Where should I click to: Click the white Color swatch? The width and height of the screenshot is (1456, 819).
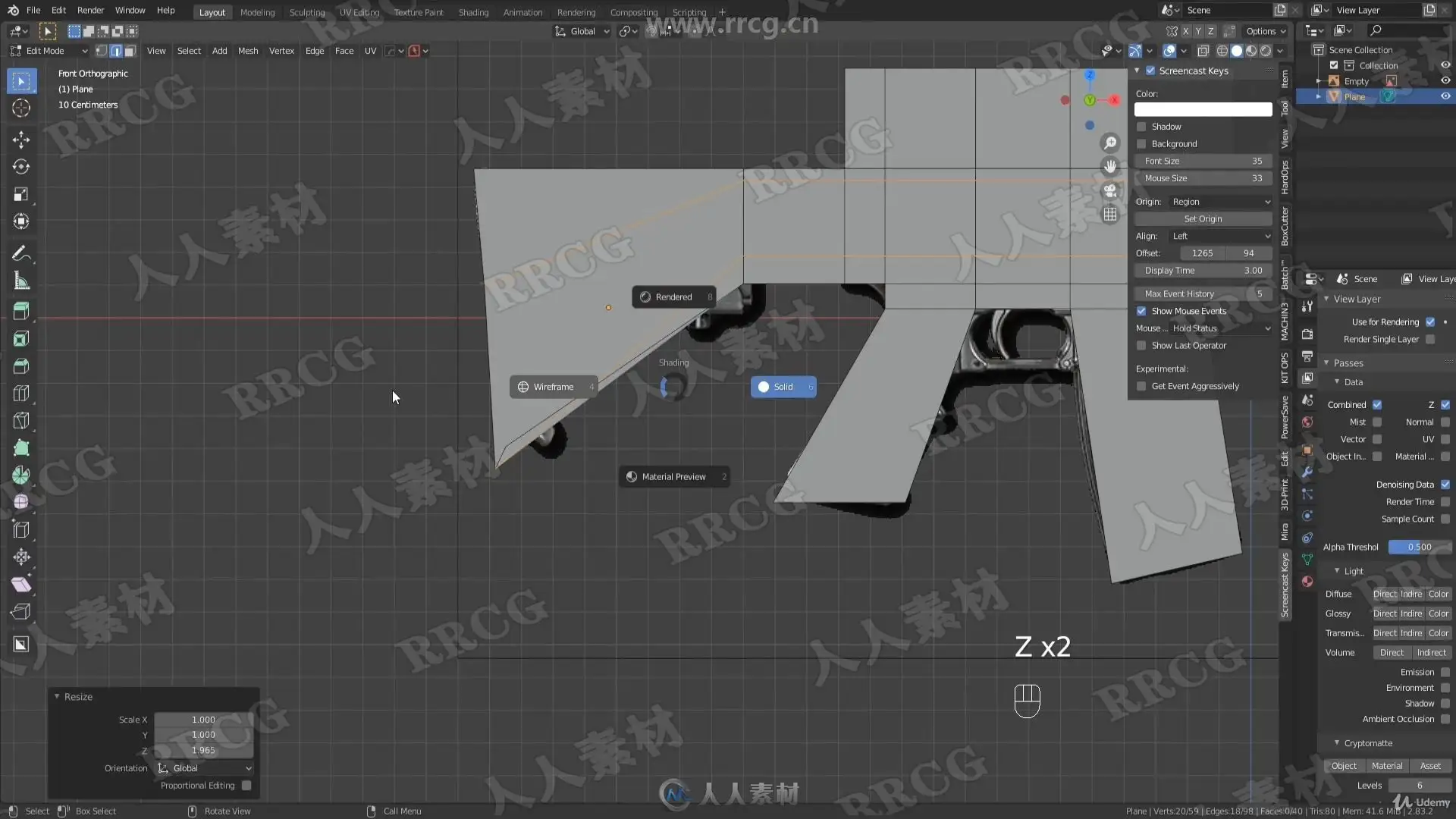coord(1203,109)
